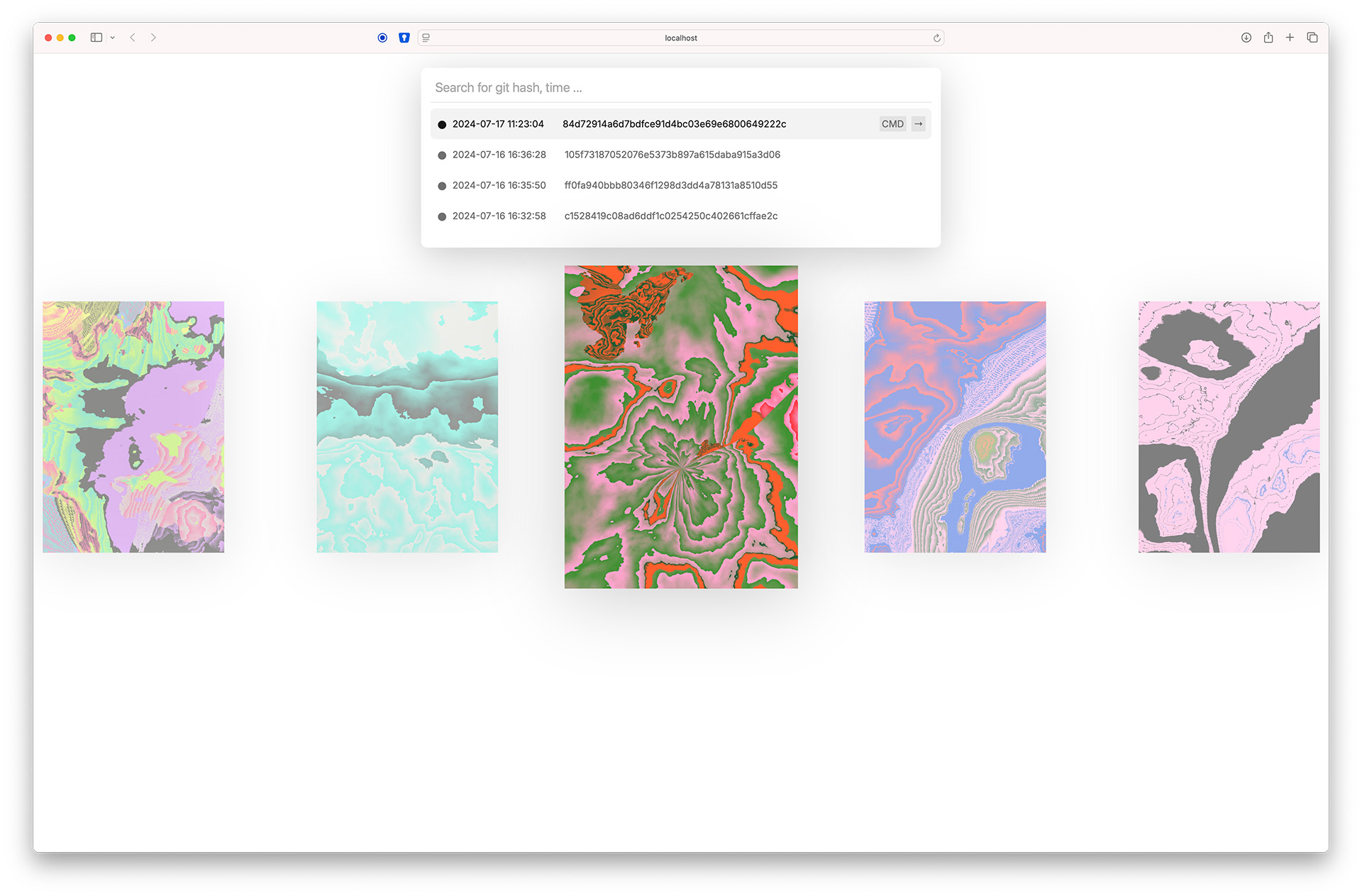
Task: Reload the localhost page
Action: (936, 38)
